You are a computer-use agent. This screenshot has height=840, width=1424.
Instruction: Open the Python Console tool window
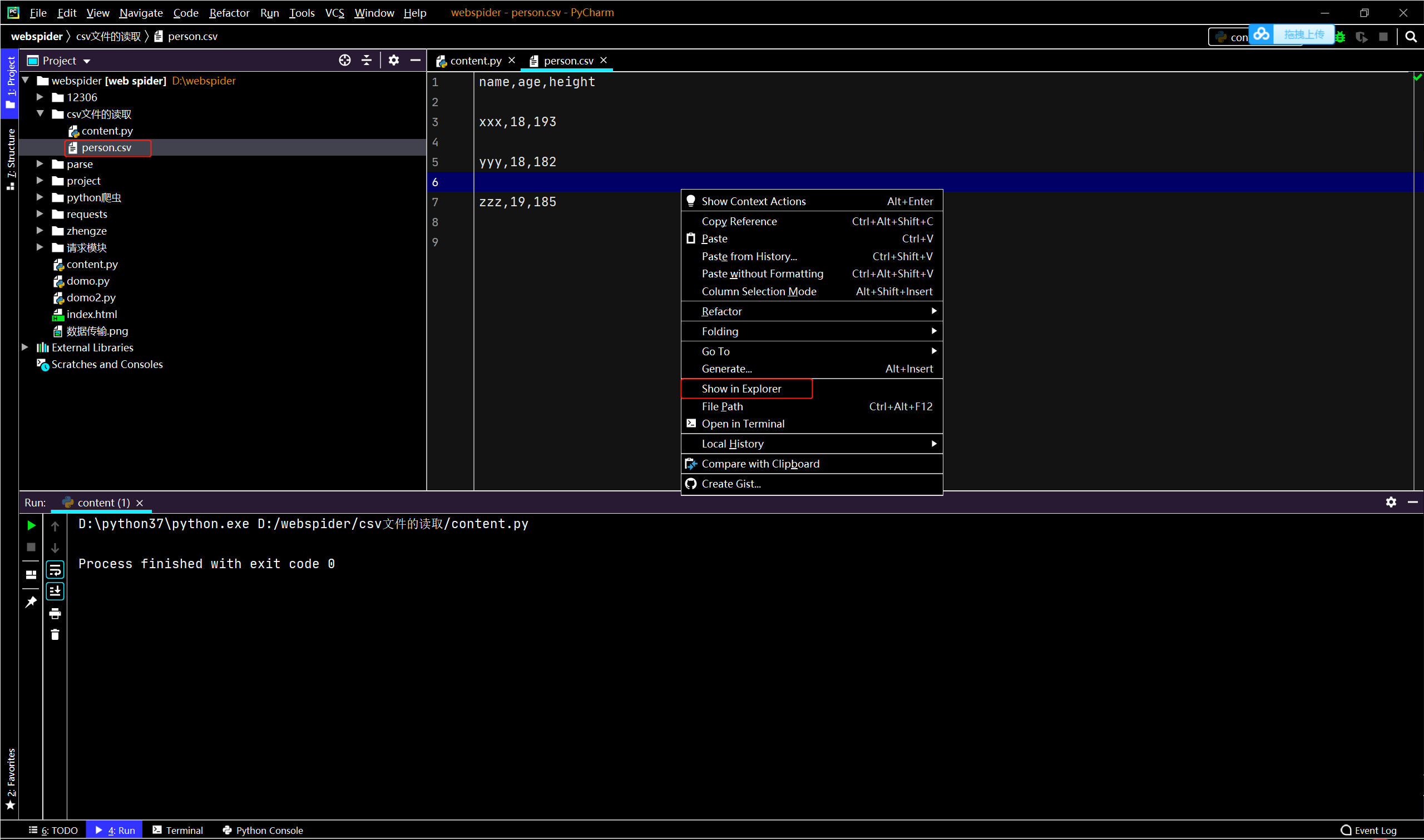(x=263, y=830)
